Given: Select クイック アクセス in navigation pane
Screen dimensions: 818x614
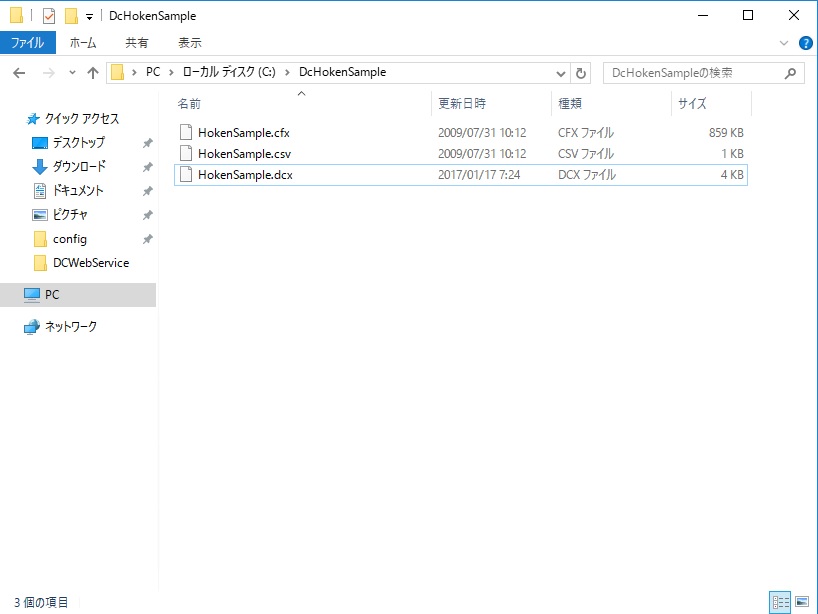Looking at the screenshot, I should pos(82,118).
